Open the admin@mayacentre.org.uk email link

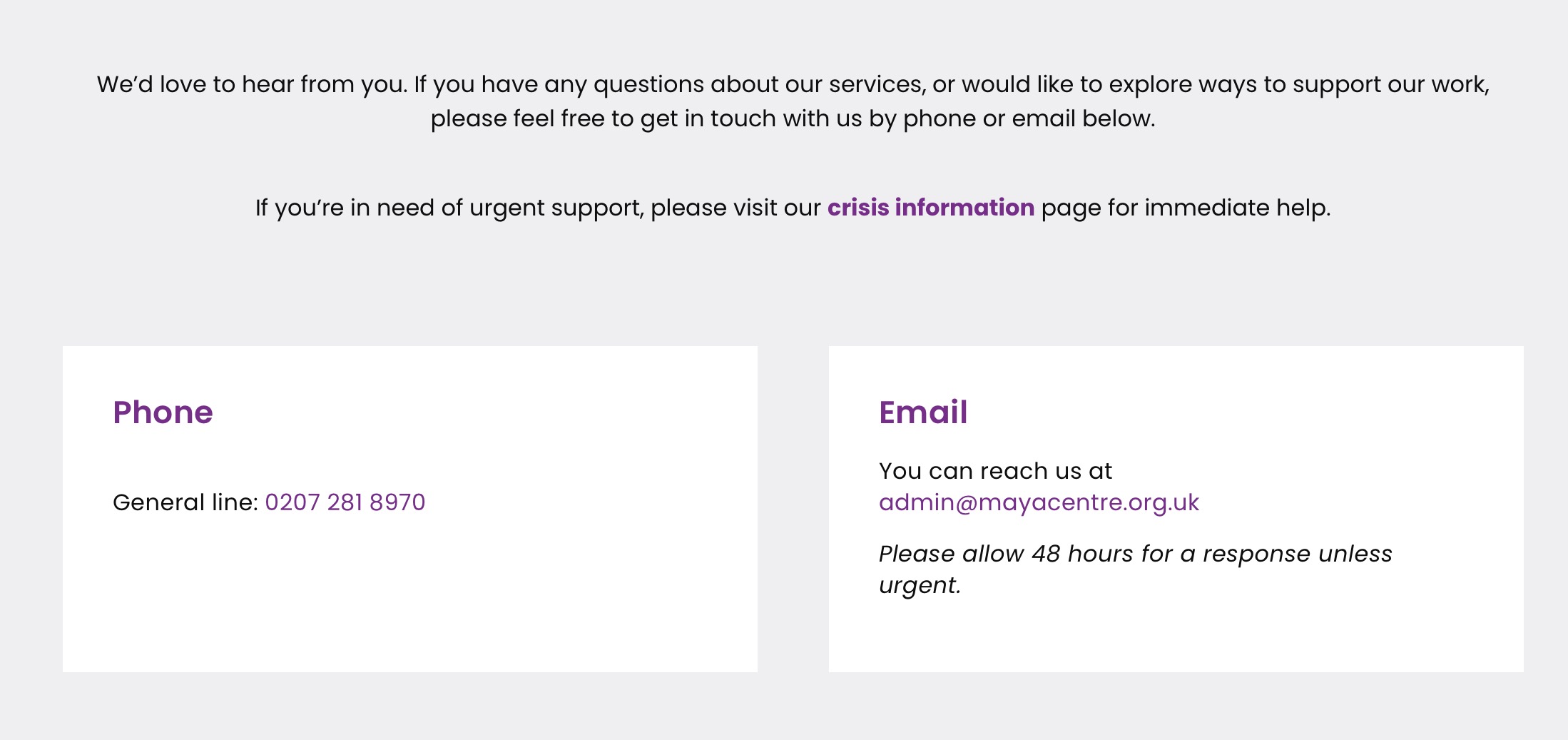(1039, 502)
